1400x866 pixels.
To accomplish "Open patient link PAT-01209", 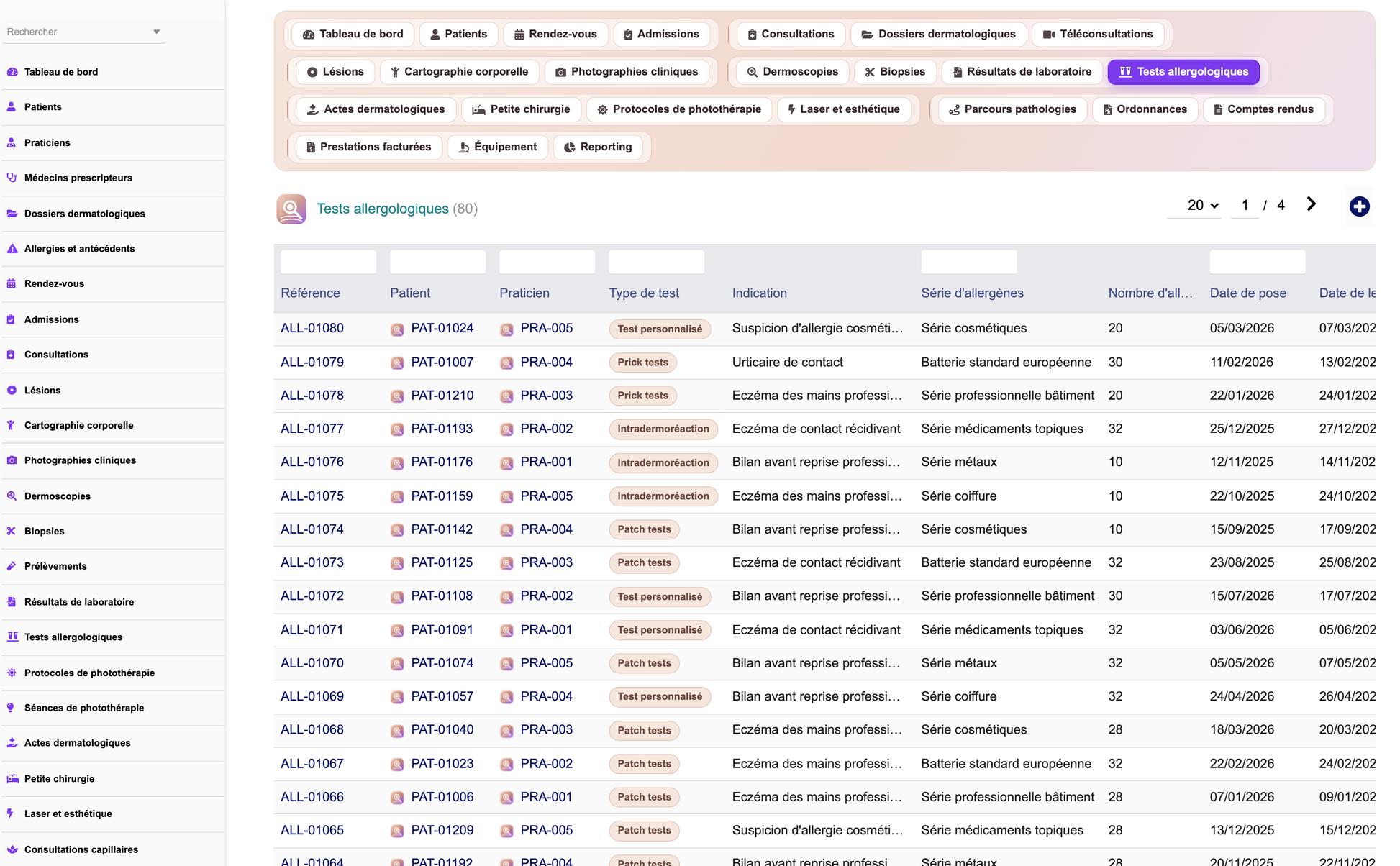I will coord(442,829).
